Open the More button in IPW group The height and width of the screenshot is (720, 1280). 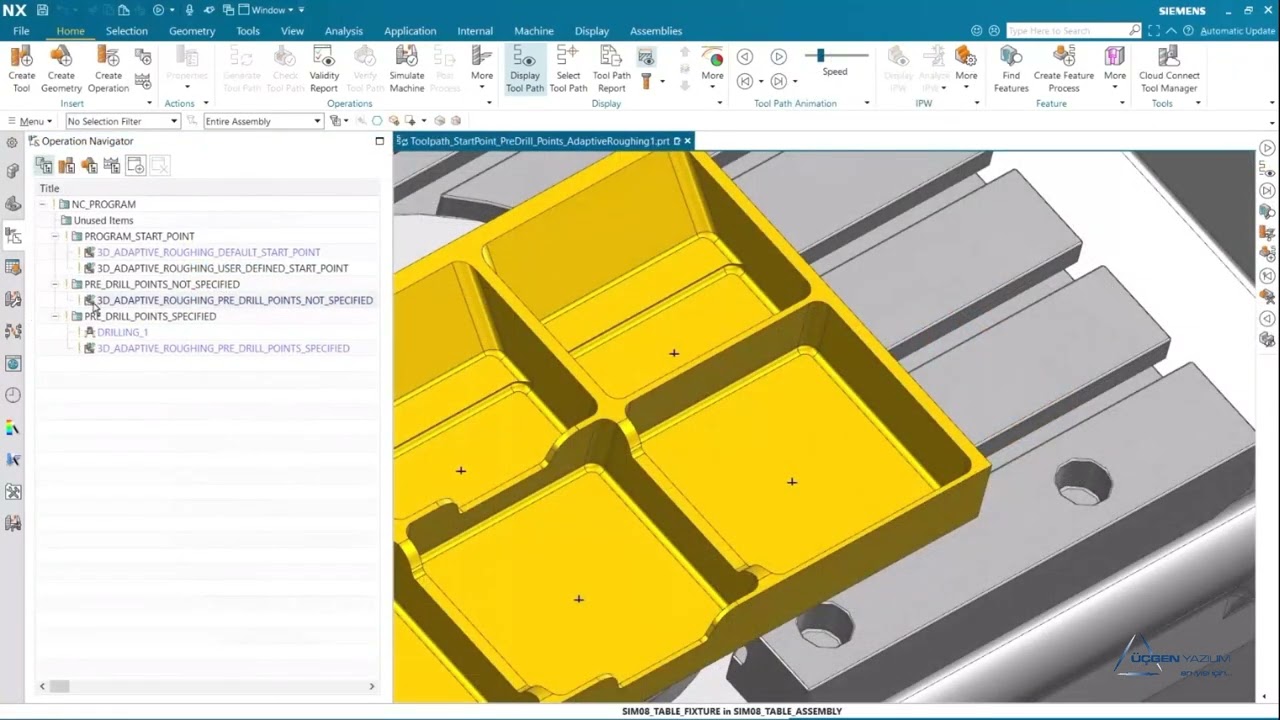coord(966,68)
